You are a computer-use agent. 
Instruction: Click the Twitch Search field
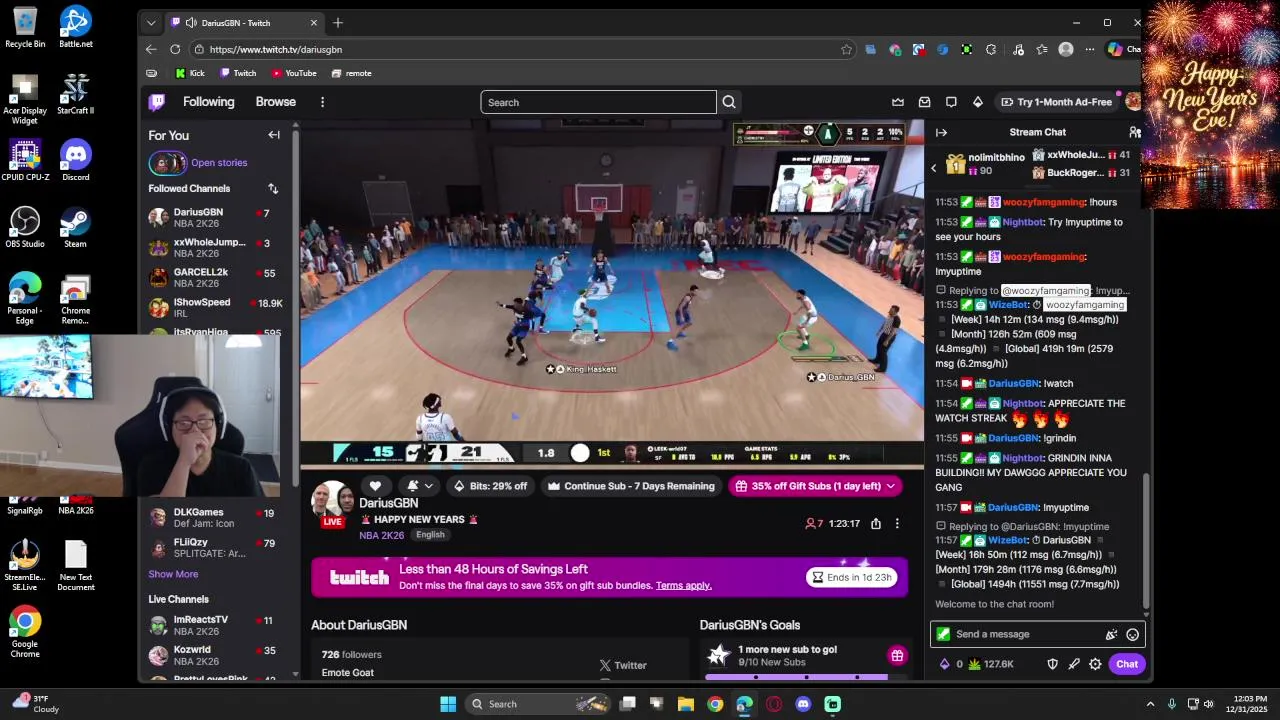click(598, 102)
